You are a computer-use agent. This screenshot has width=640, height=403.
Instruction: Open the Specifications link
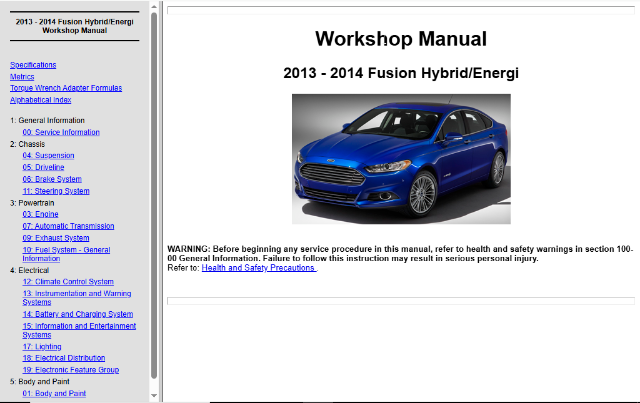(33, 65)
